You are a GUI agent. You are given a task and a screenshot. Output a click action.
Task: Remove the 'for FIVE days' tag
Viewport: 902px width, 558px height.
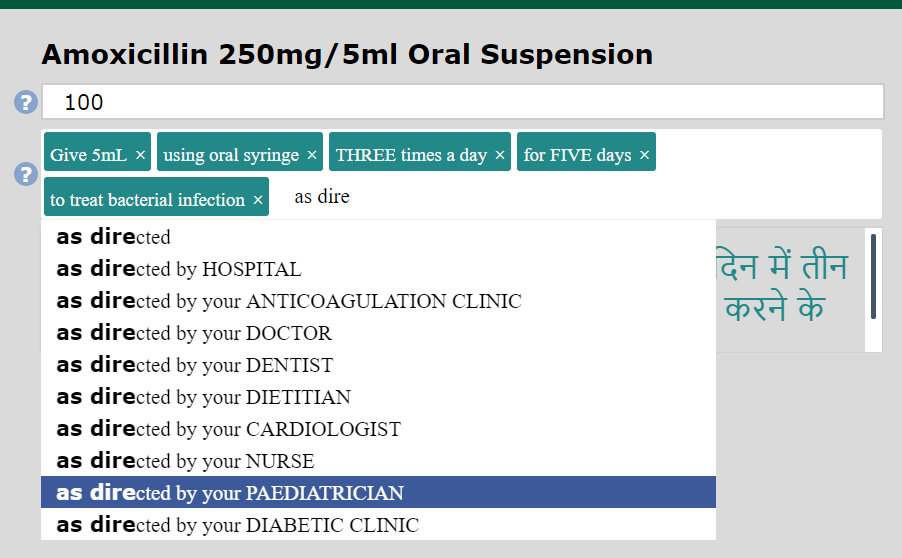point(644,155)
